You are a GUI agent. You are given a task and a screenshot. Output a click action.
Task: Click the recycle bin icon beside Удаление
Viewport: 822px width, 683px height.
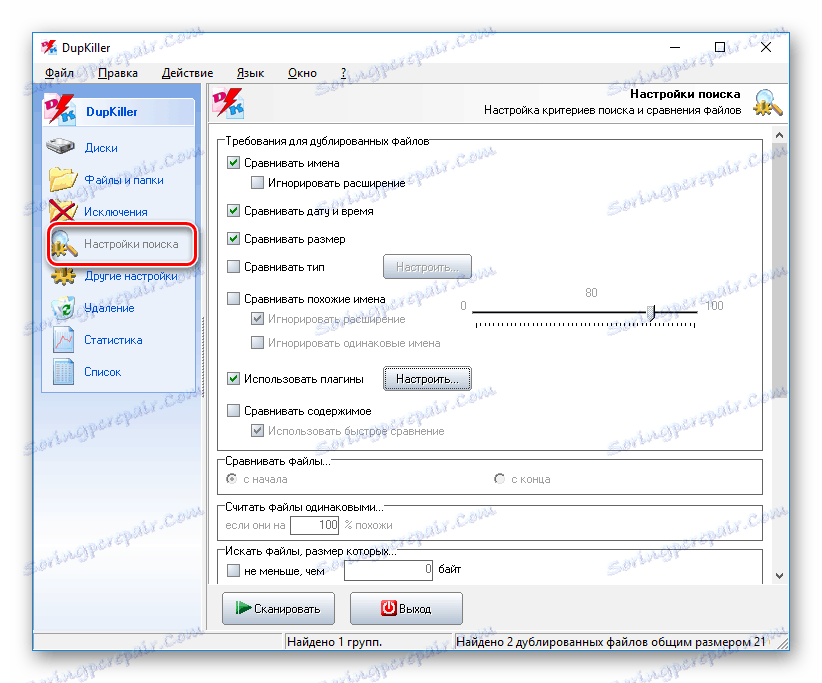point(63,308)
